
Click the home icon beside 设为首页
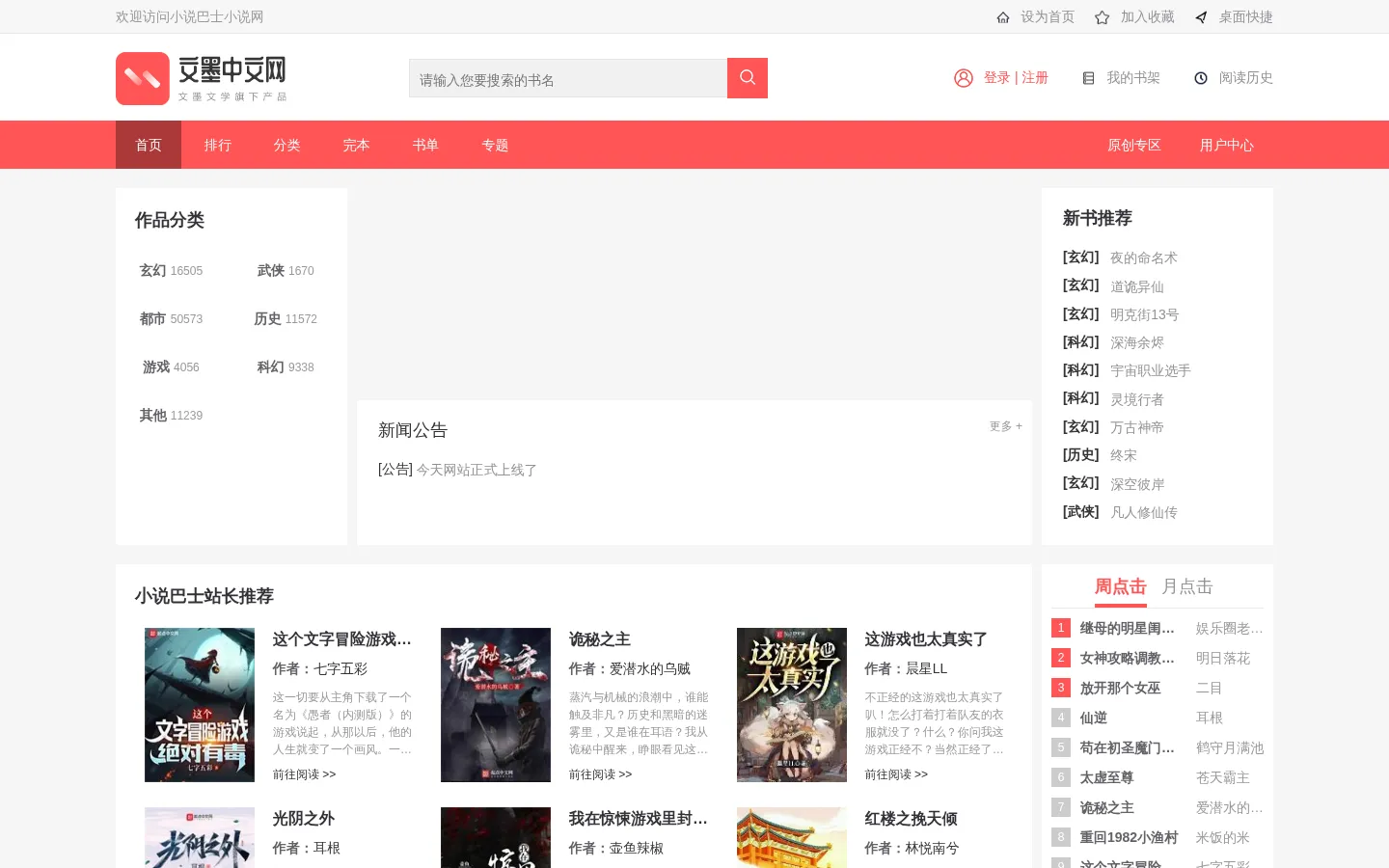coord(1003,17)
